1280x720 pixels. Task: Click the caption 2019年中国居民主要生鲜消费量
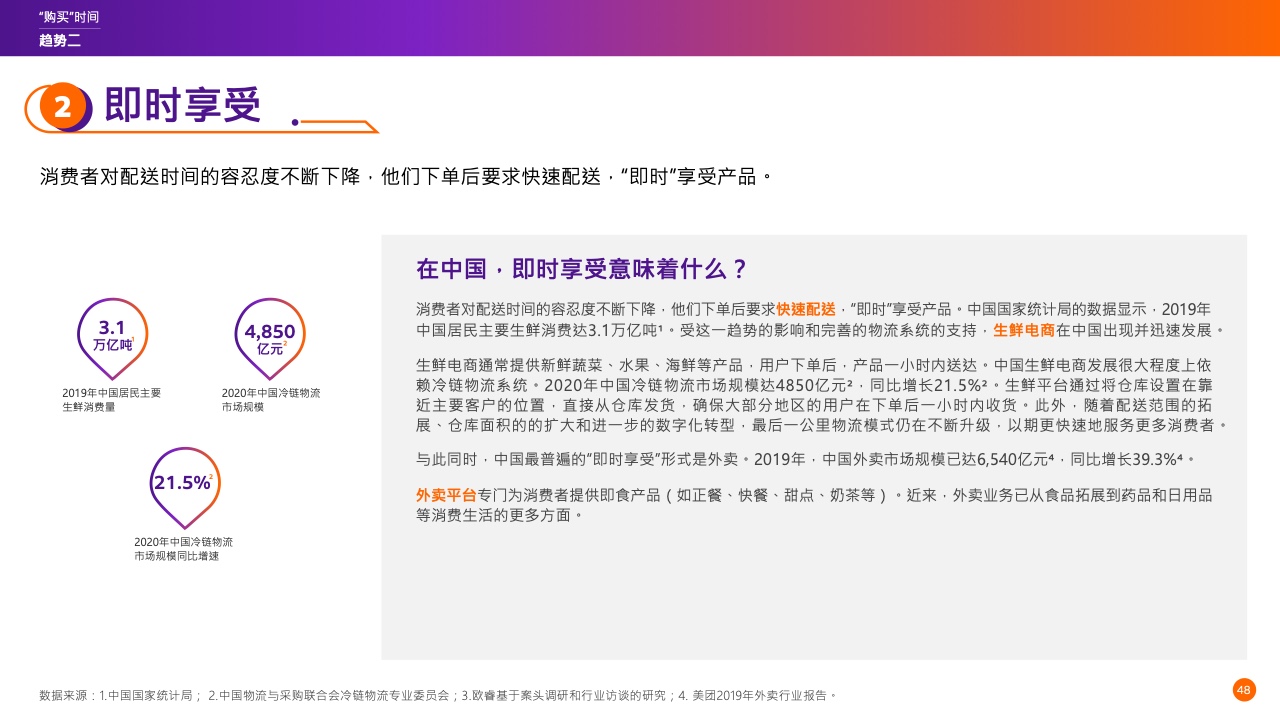[x=111, y=400]
